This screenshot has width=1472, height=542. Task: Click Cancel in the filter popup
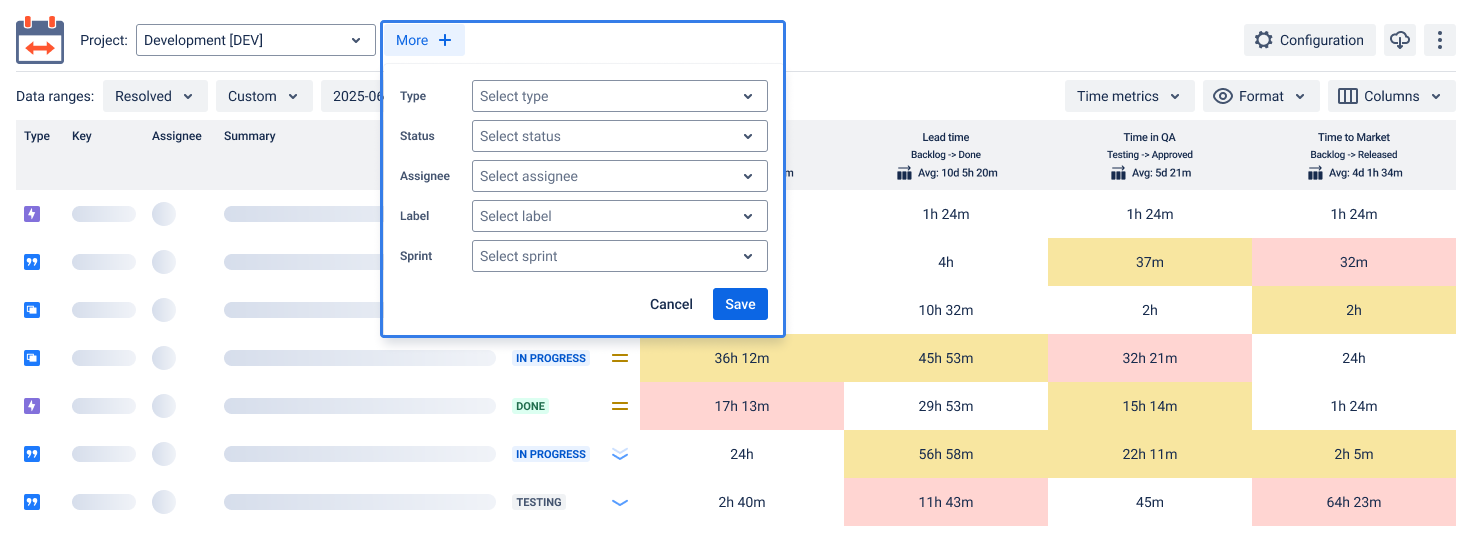point(671,304)
